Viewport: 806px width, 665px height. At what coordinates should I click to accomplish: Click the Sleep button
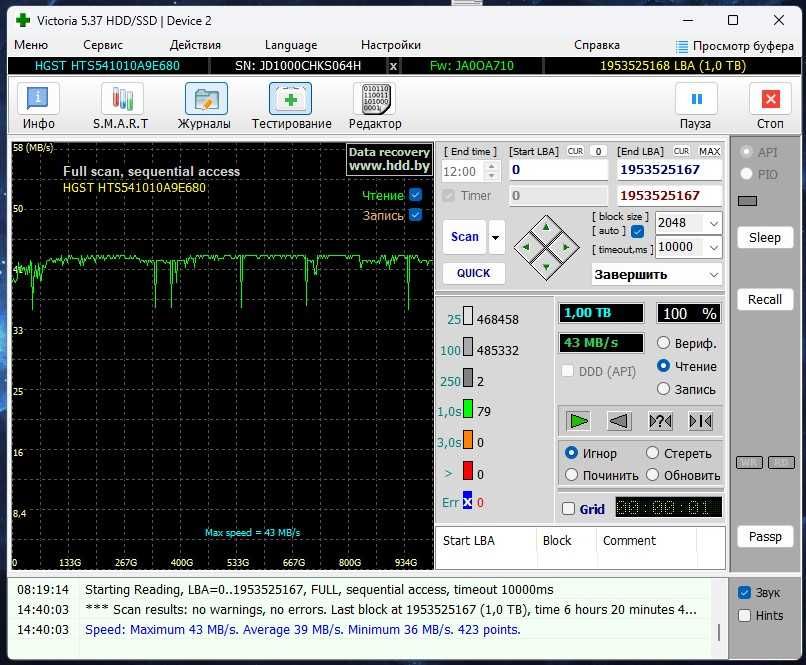[765, 237]
